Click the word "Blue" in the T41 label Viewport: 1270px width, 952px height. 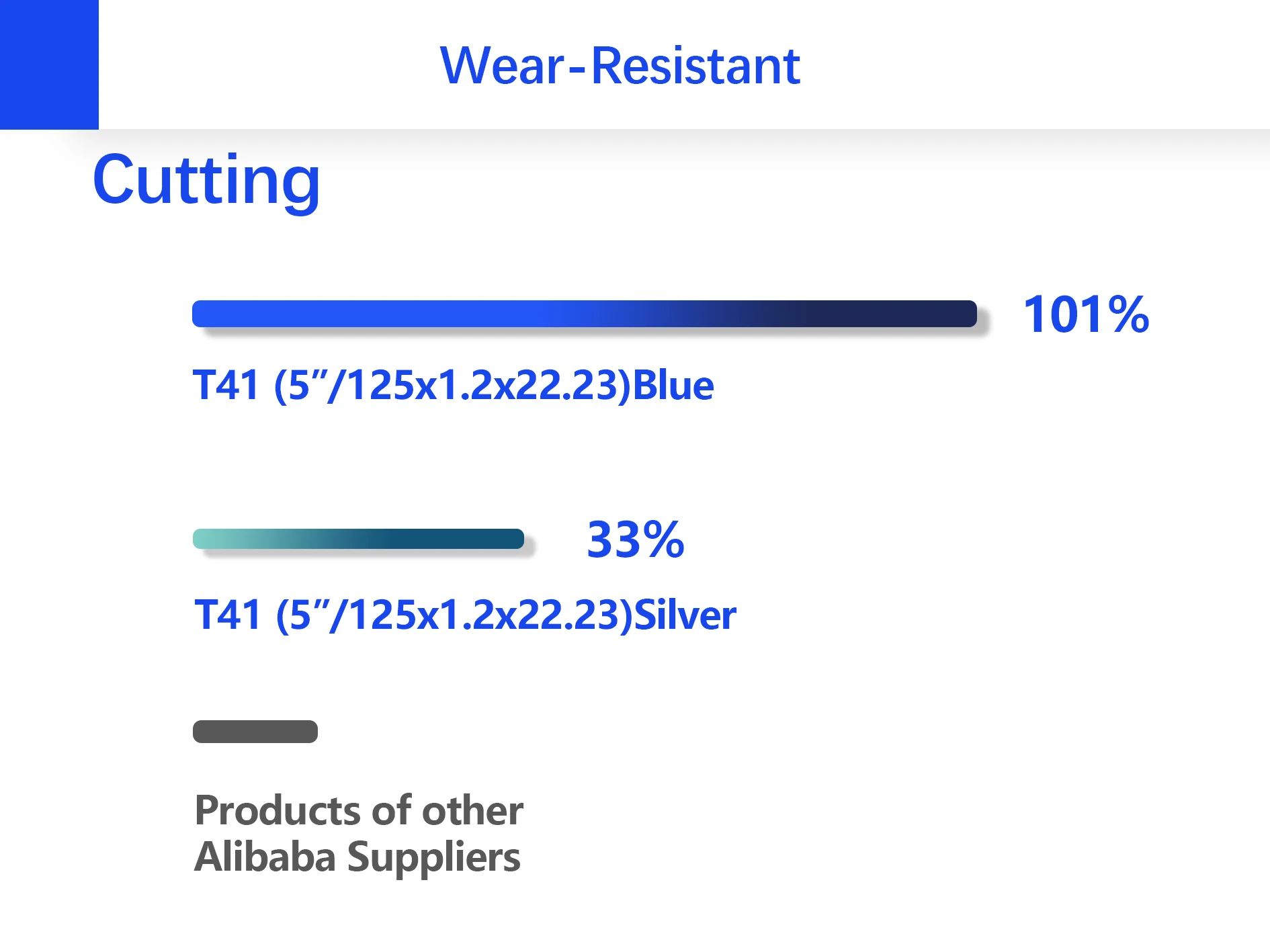pyautogui.click(x=673, y=386)
